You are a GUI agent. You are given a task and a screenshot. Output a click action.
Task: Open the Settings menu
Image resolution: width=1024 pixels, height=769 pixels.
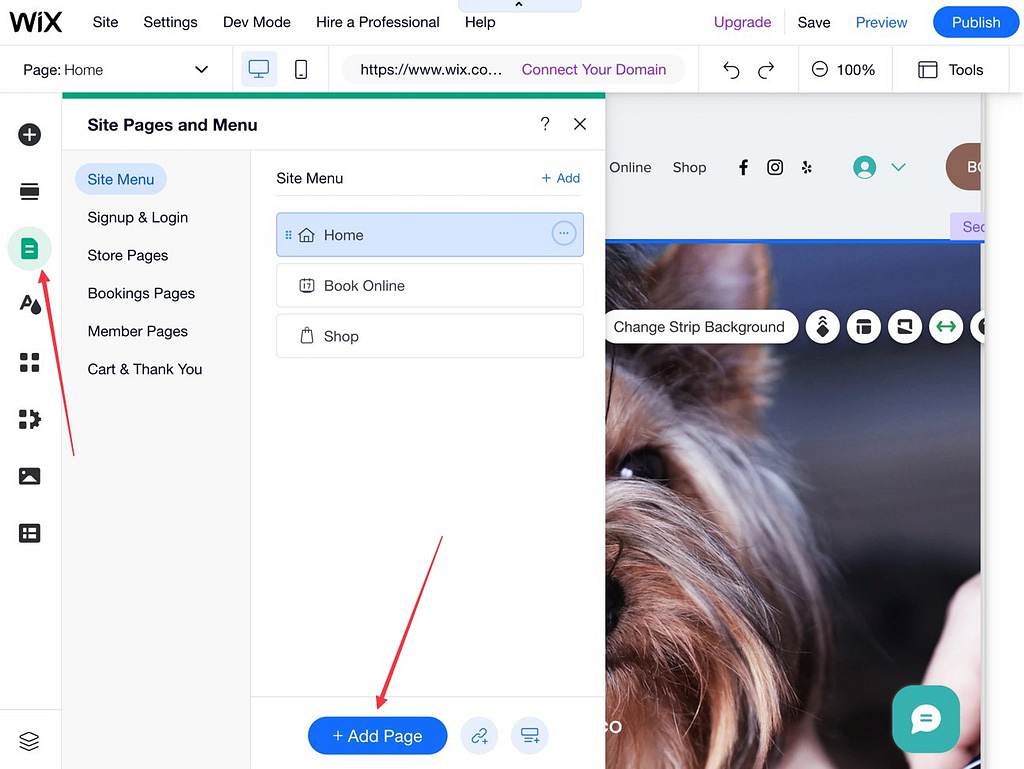point(170,22)
